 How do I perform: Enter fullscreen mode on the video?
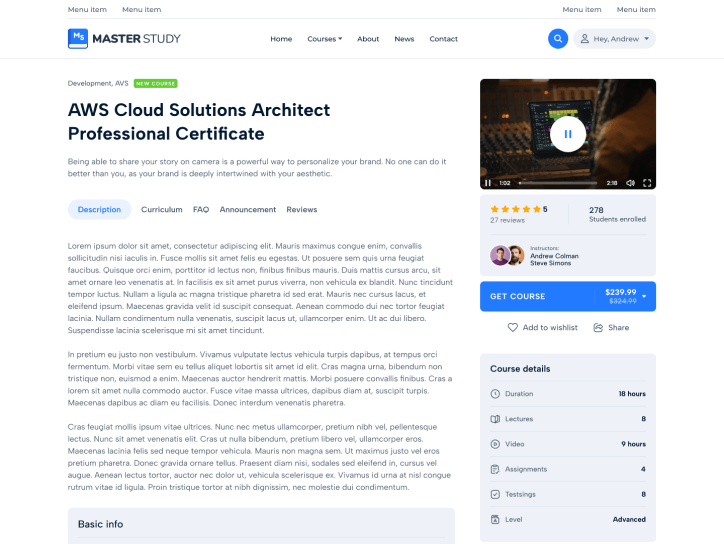[647, 183]
